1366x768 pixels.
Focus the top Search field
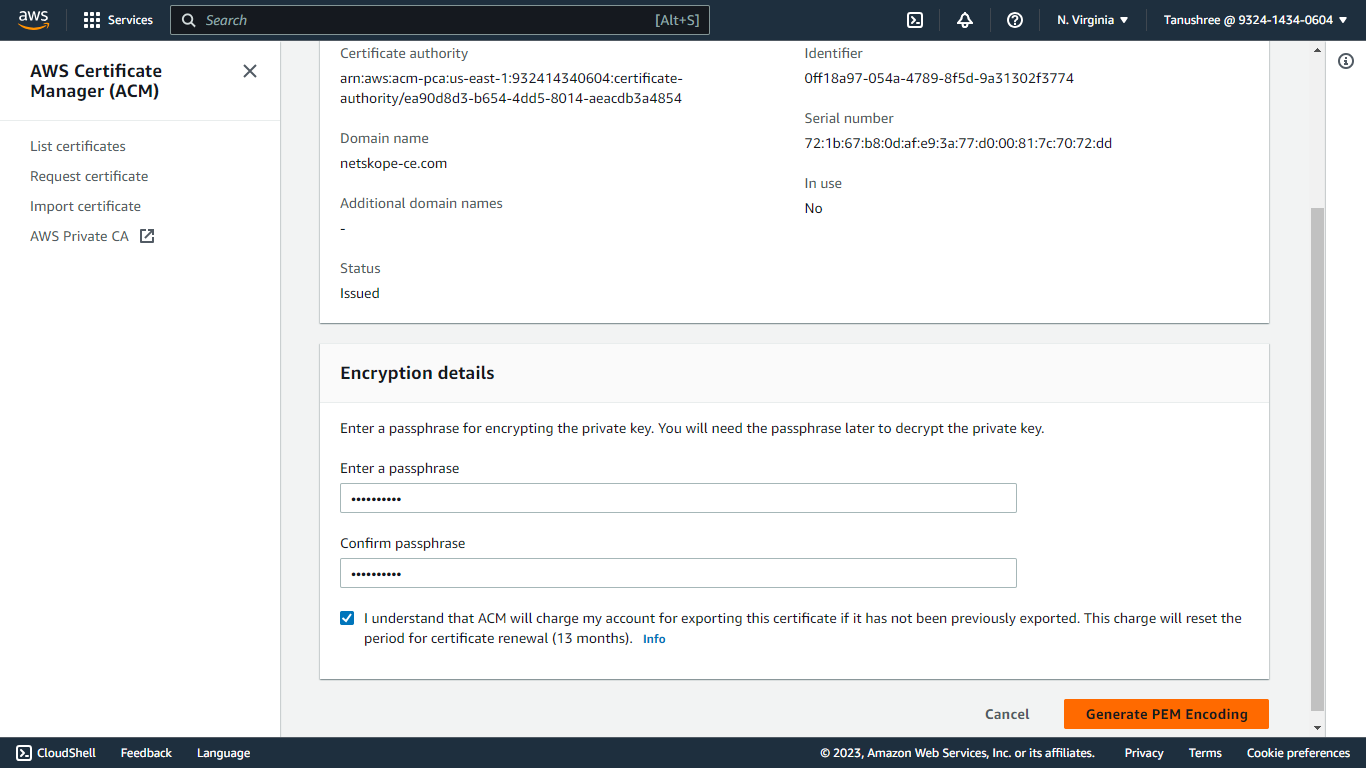(x=440, y=20)
